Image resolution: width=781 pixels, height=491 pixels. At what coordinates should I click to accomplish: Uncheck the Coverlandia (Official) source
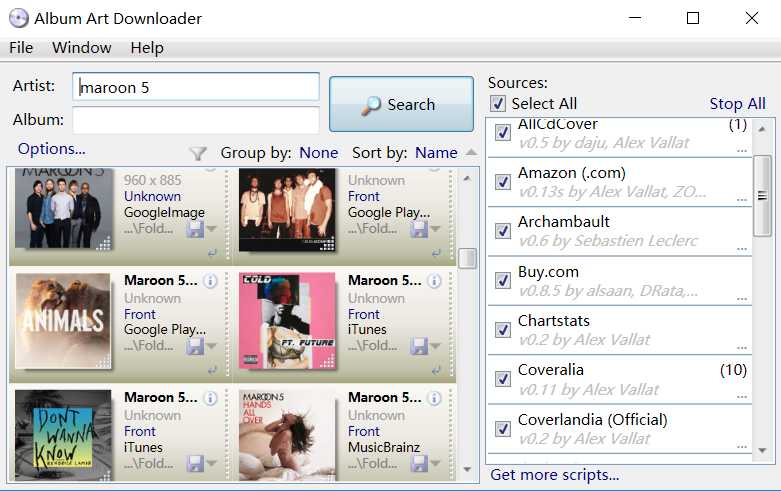coord(503,429)
